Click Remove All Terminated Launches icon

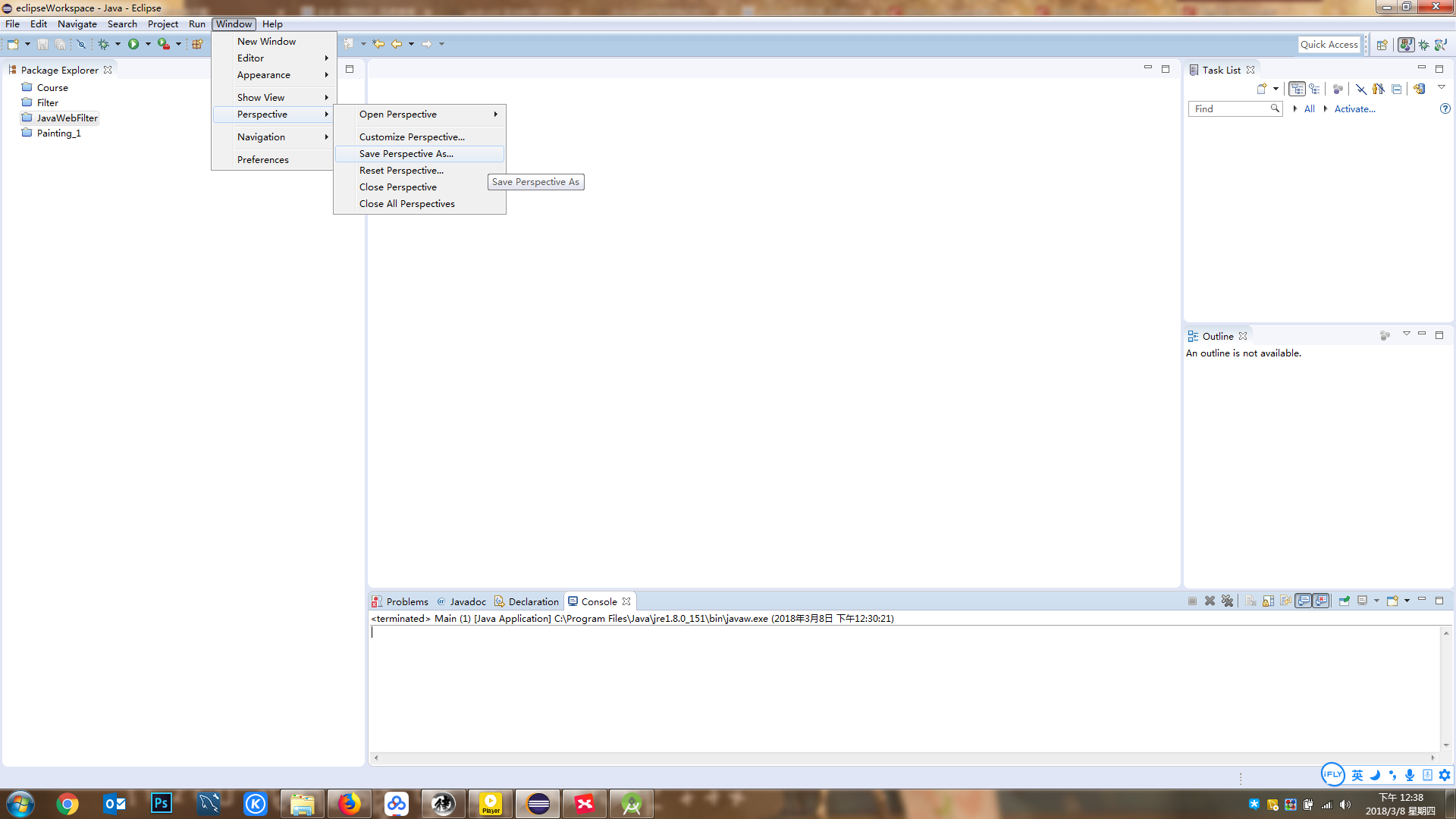point(1228,601)
